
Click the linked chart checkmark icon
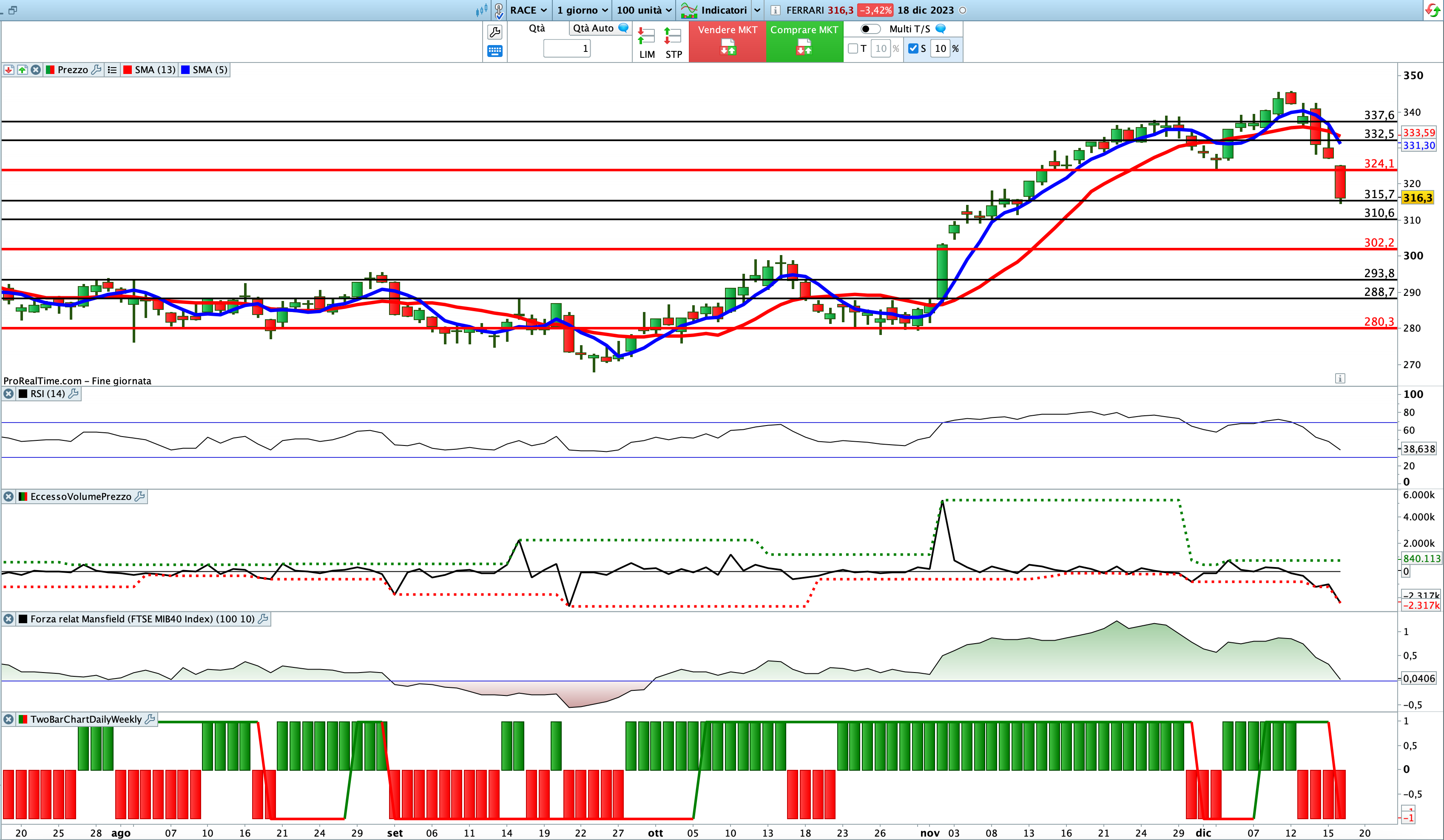(499, 10)
